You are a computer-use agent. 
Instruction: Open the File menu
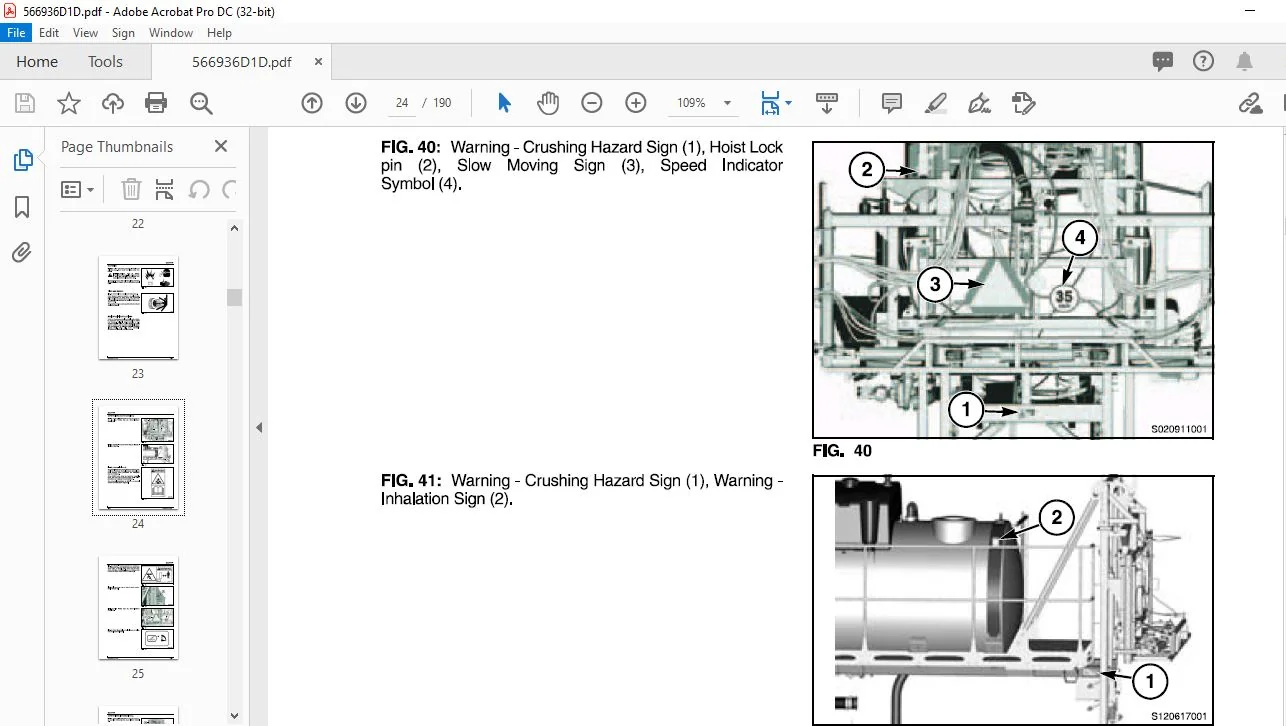click(x=16, y=33)
